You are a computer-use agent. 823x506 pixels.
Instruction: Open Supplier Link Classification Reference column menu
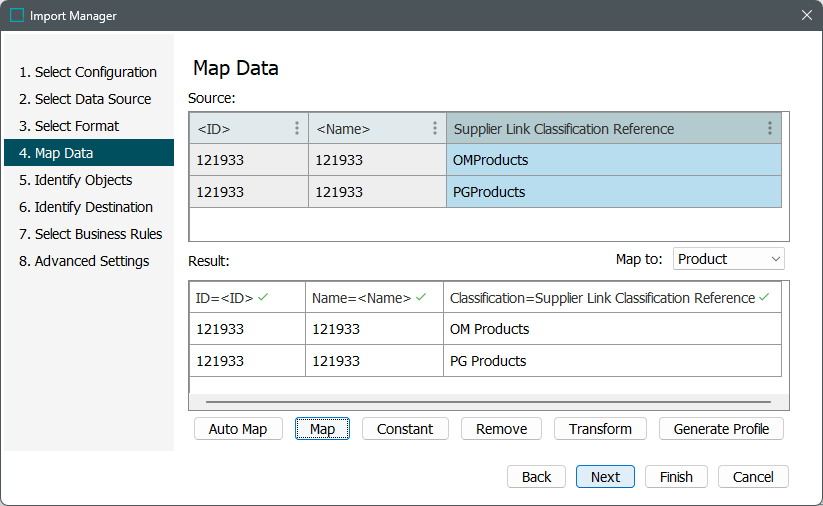coord(769,128)
